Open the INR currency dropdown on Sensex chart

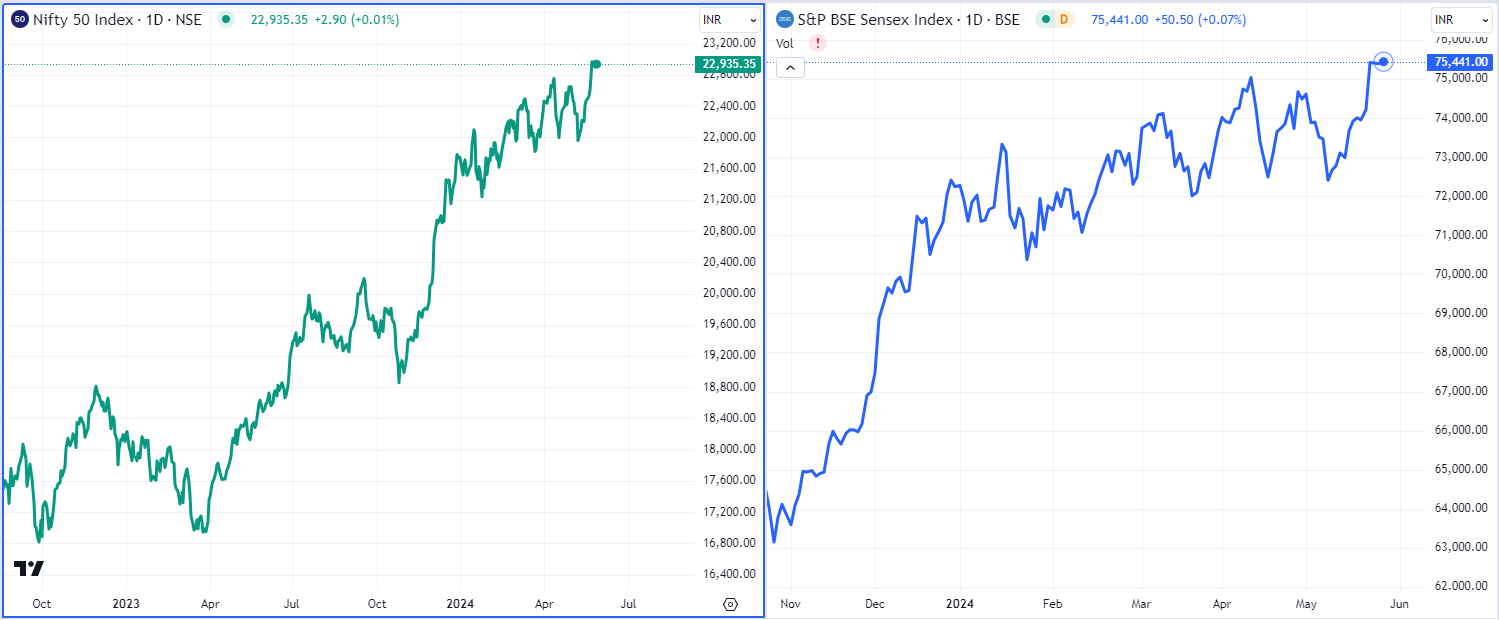click(x=1460, y=19)
